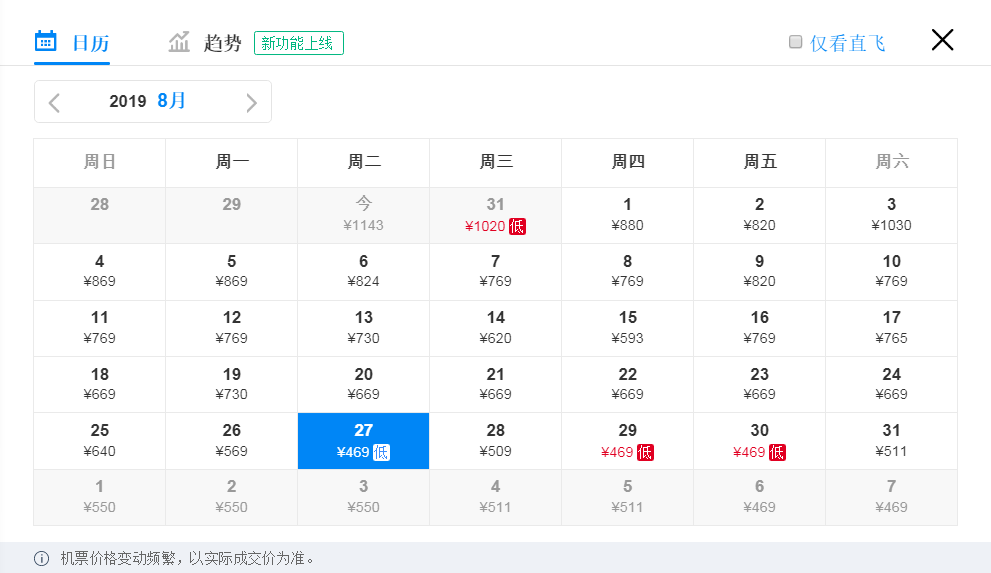Choose August 28 at ¥509
This screenshot has width=991, height=573.
(496, 441)
